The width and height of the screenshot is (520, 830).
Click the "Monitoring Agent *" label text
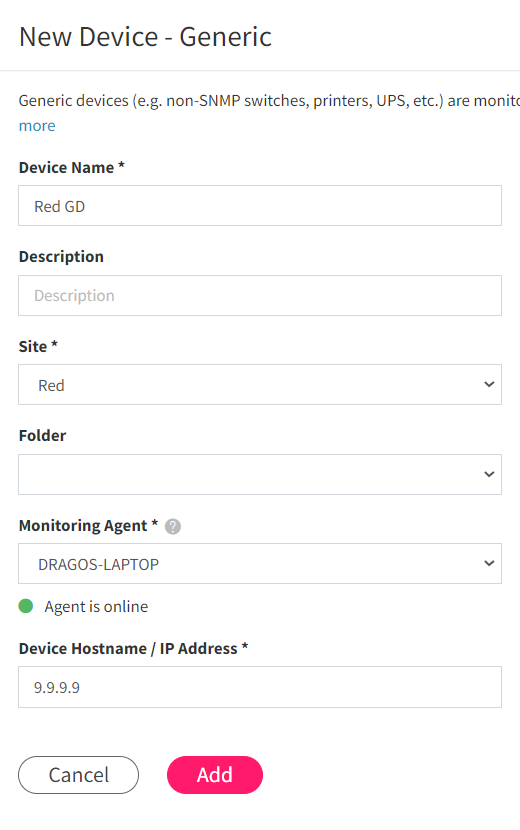tap(88, 526)
